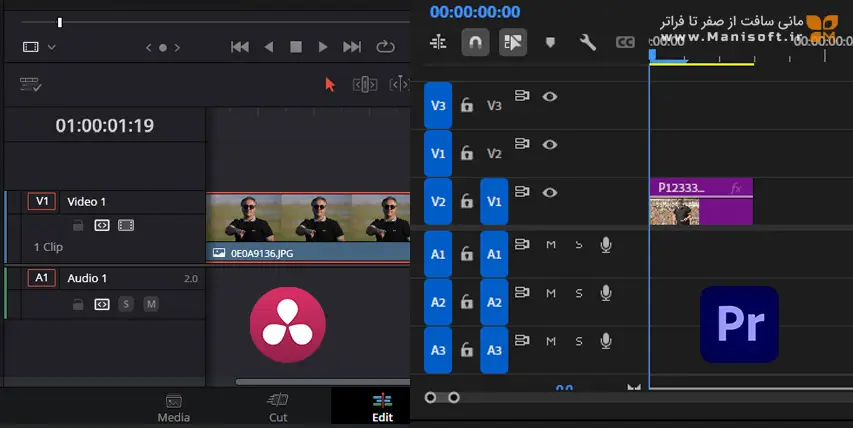Jump to first frame in DaVinci transport
Image resolution: width=853 pixels, height=428 pixels.
(240, 47)
